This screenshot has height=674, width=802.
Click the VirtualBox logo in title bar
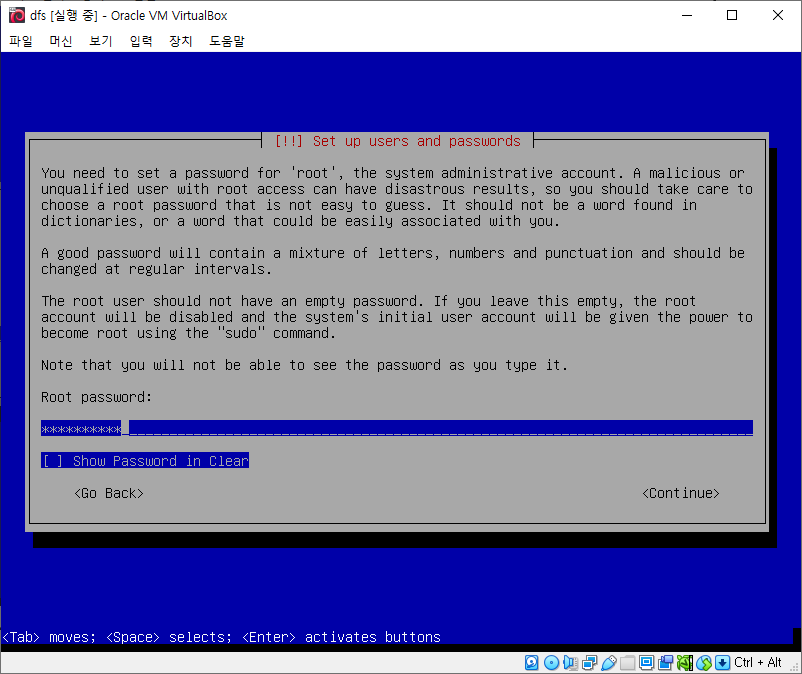coord(16,15)
